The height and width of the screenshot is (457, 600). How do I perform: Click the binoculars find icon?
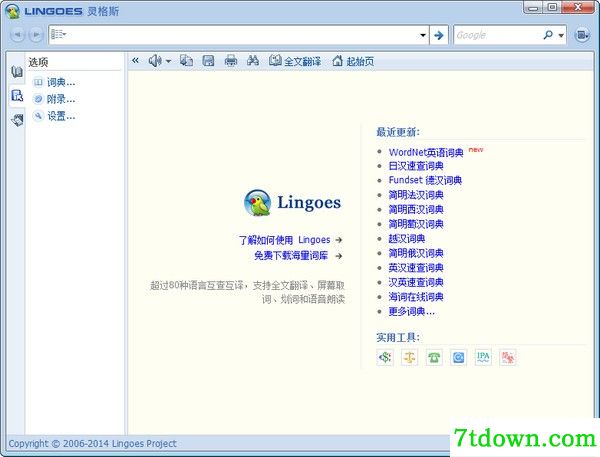pyautogui.click(x=253, y=60)
